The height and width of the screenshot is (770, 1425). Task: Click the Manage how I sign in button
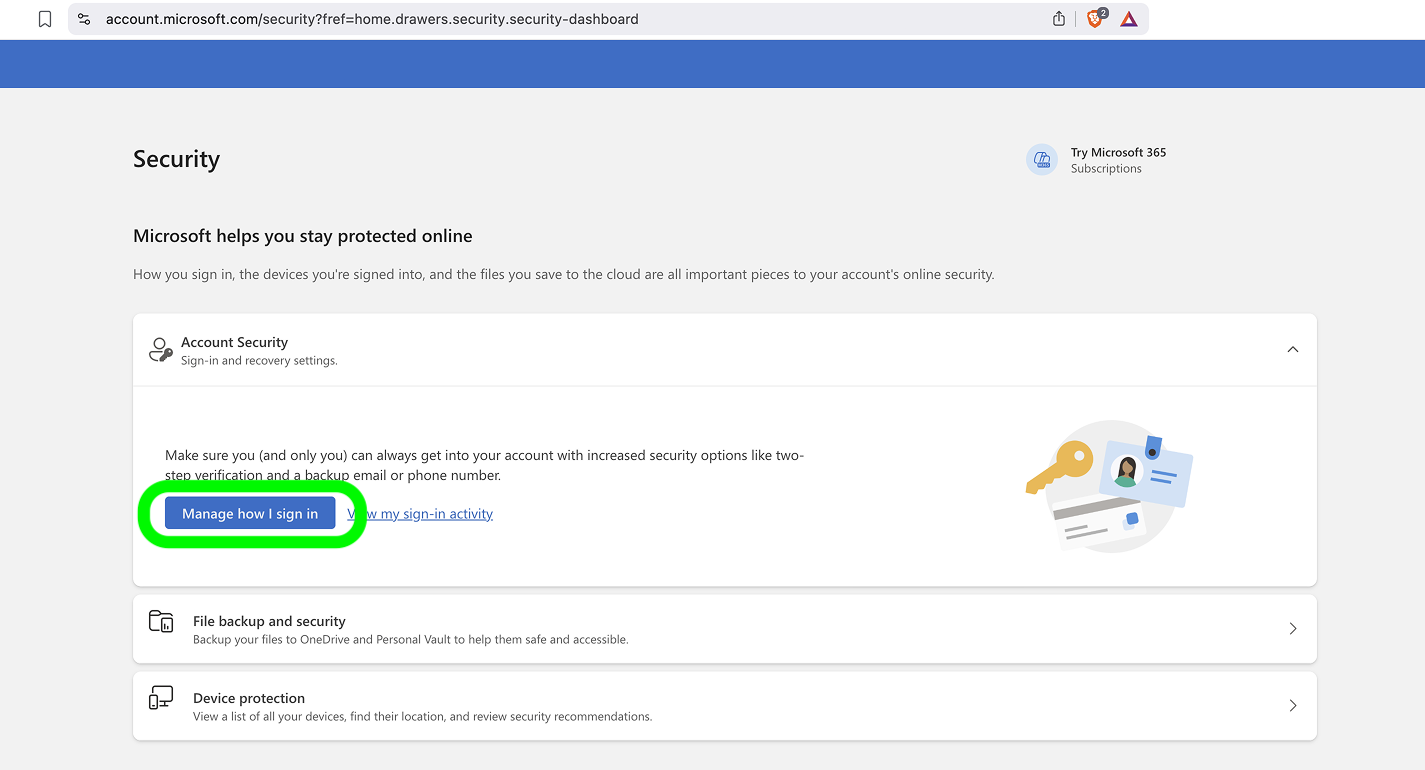pyautogui.click(x=250, y=513)
